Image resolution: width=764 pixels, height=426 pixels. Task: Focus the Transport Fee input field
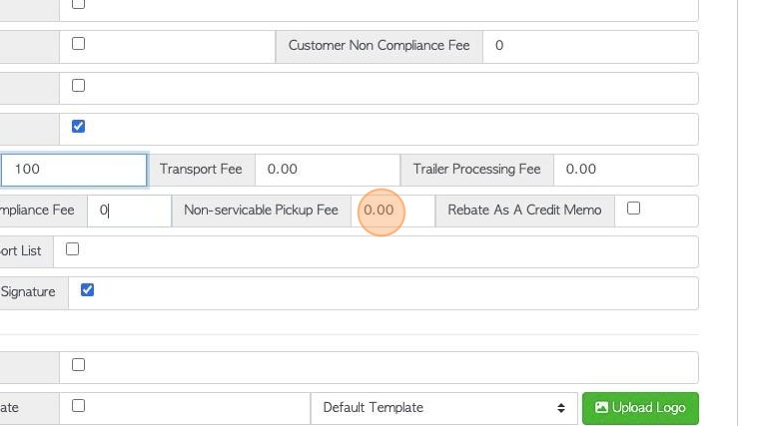point(327,170)
